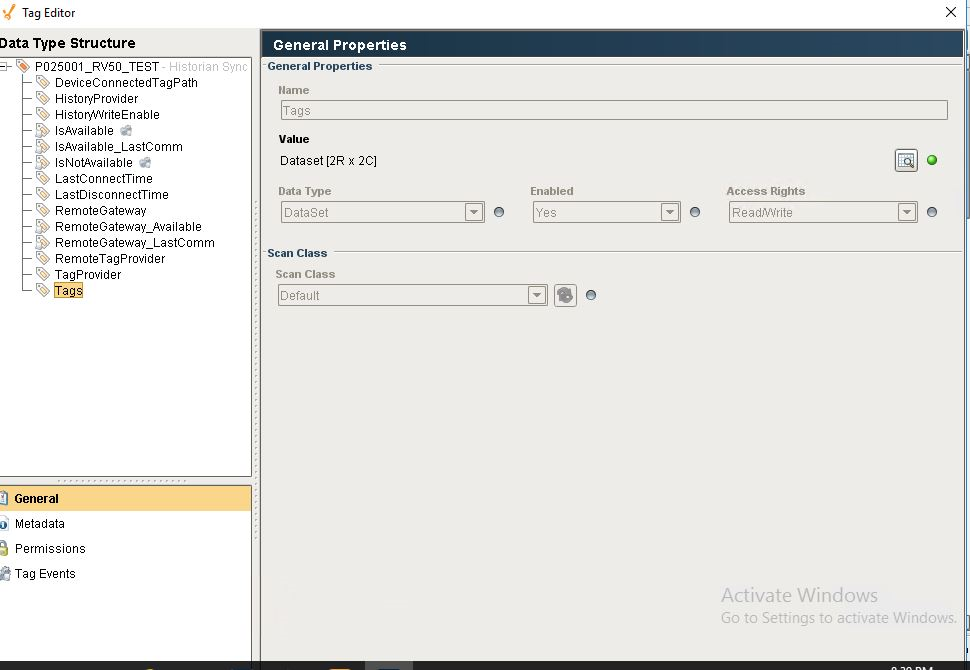Select IsAvailable_LastComm tag

(119, 147)
